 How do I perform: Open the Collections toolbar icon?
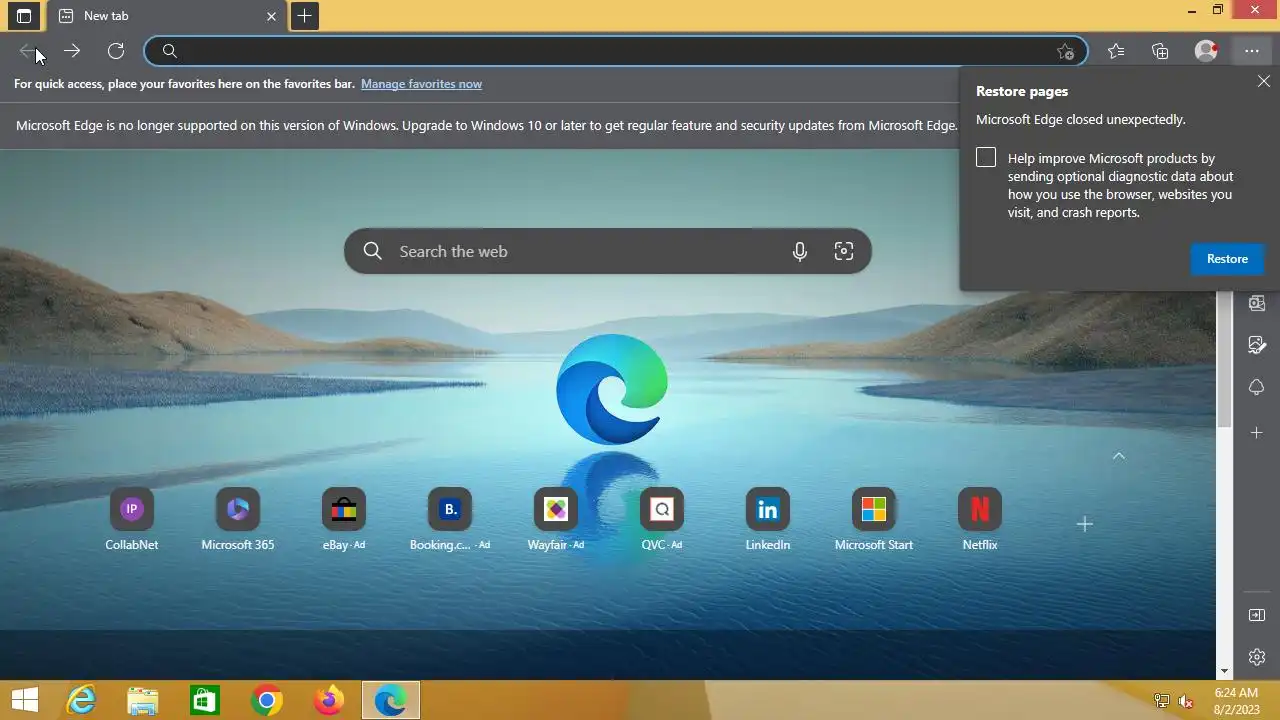[1160, 51]
